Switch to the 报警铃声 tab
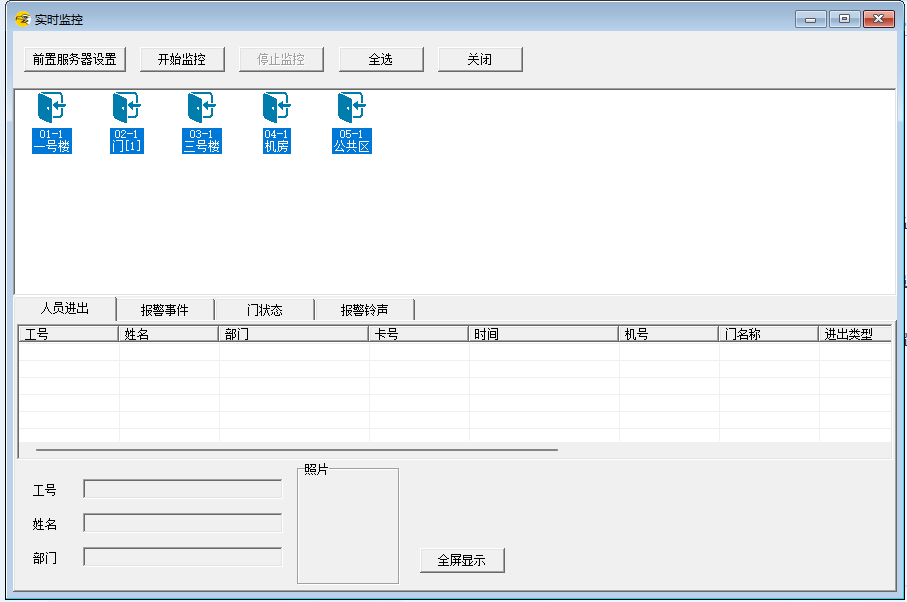Viewport: 907px width, 602px height. coord(364,310)
